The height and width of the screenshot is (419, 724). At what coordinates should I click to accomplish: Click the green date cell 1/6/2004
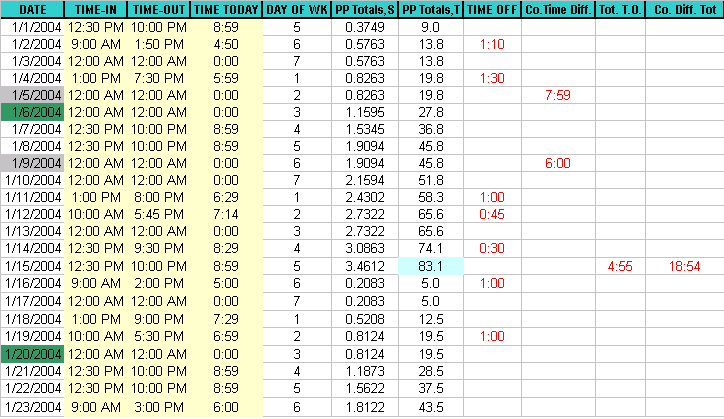tap(32, 112)
